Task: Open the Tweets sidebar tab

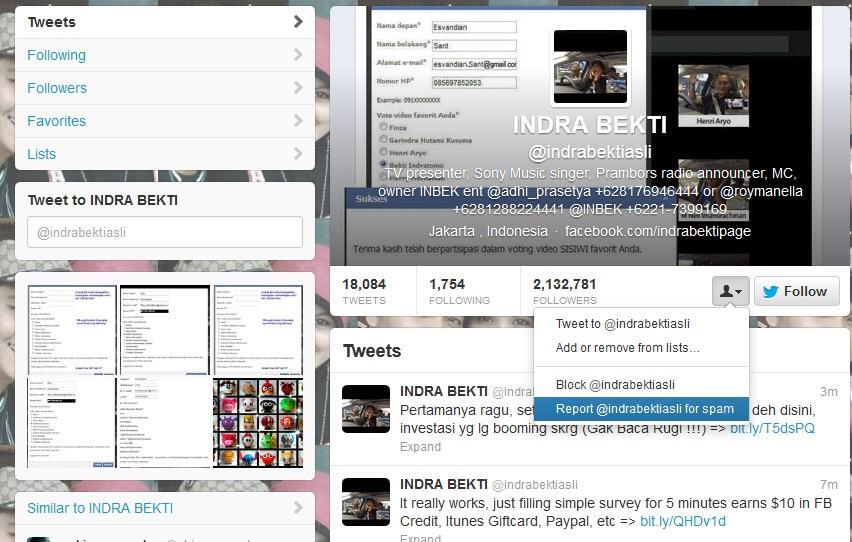Action: tap(165, 22)
